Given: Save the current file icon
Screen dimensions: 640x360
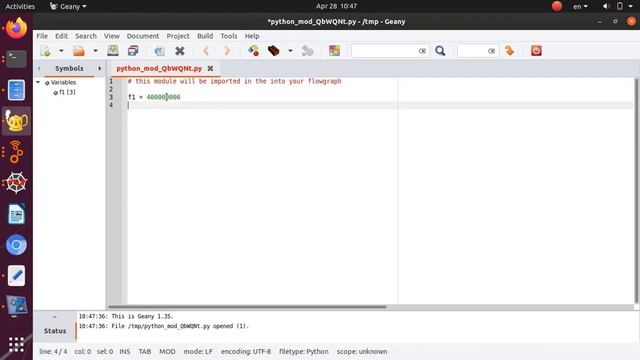Looking at the screenshot, I should tap(113, 51).
